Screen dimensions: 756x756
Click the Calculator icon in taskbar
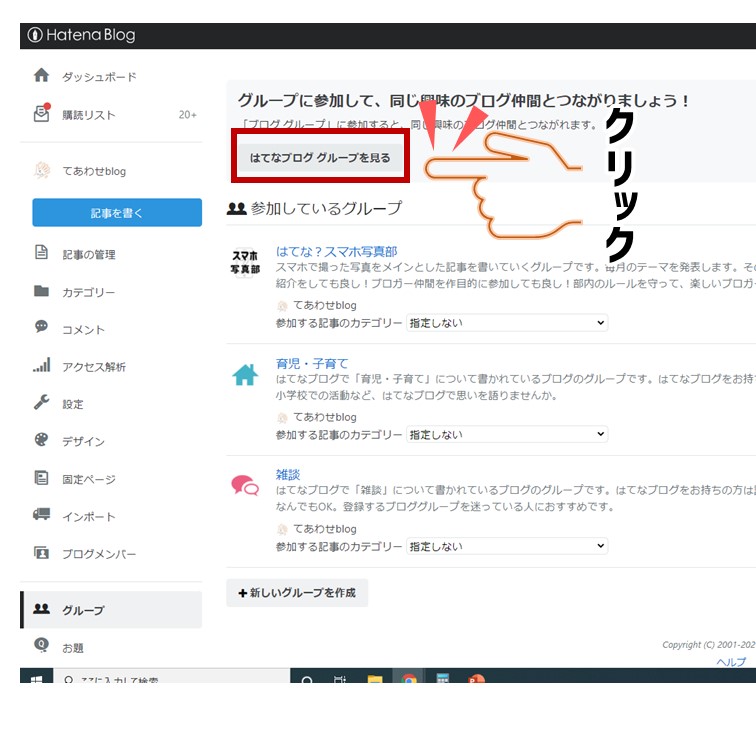442,677
